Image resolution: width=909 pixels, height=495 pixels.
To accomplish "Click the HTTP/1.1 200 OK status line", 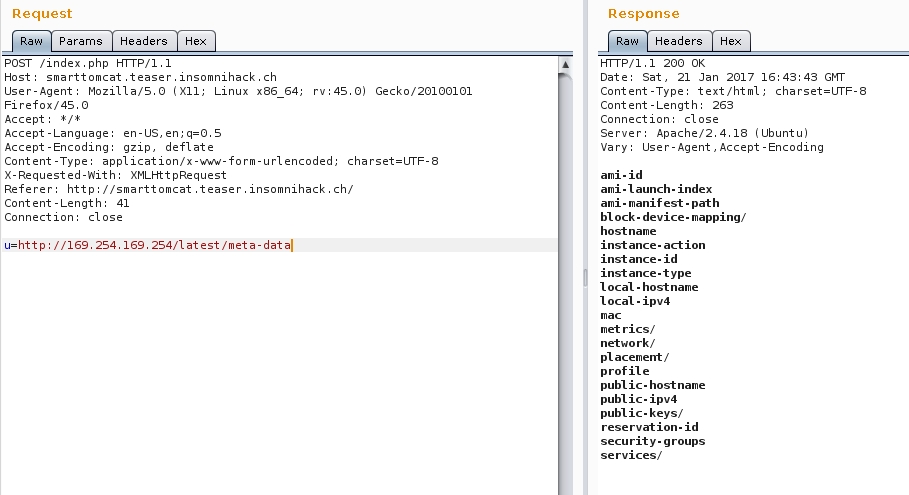I will pos(652,63).
